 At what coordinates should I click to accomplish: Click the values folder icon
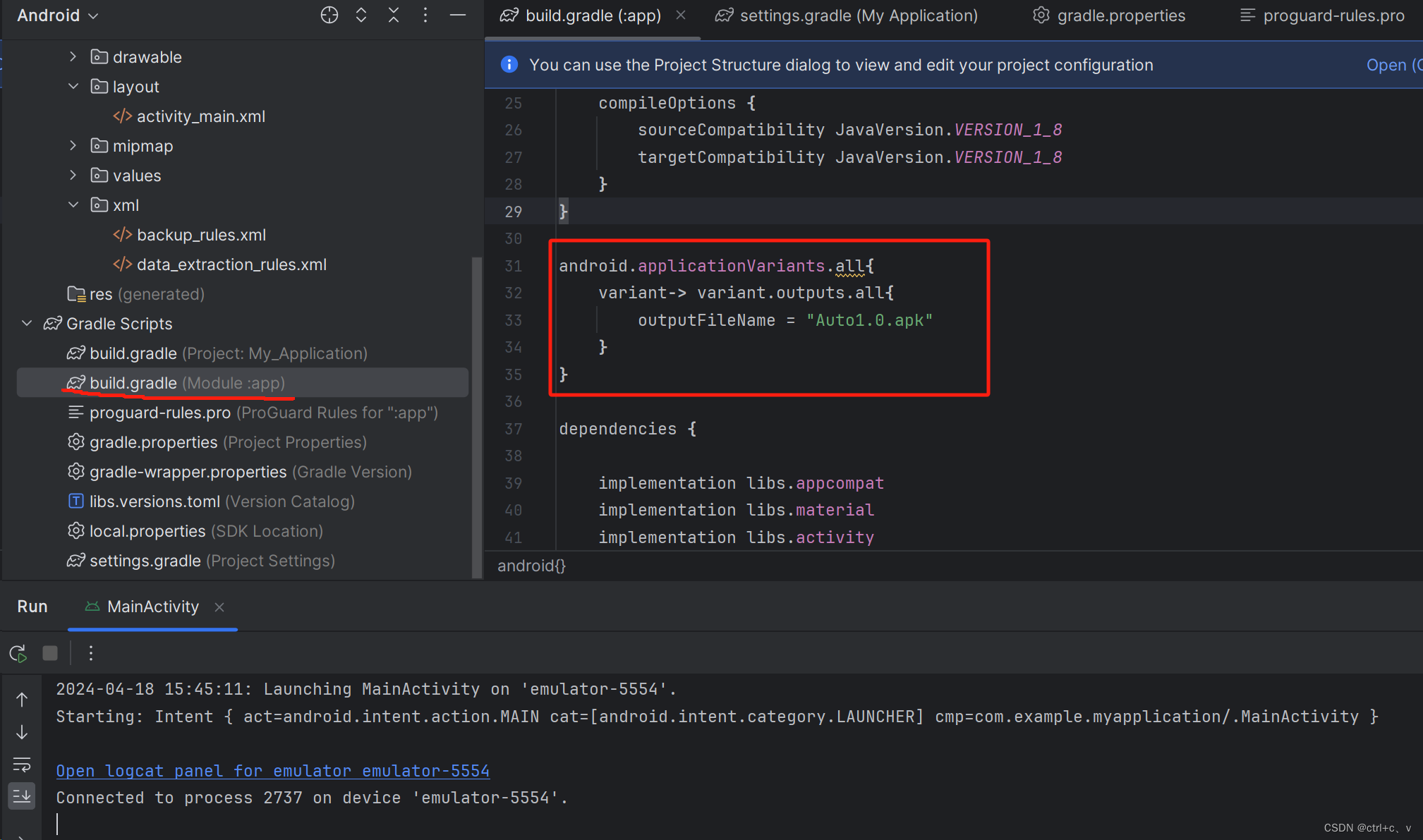pyautogui.click(x=99, y=175)
